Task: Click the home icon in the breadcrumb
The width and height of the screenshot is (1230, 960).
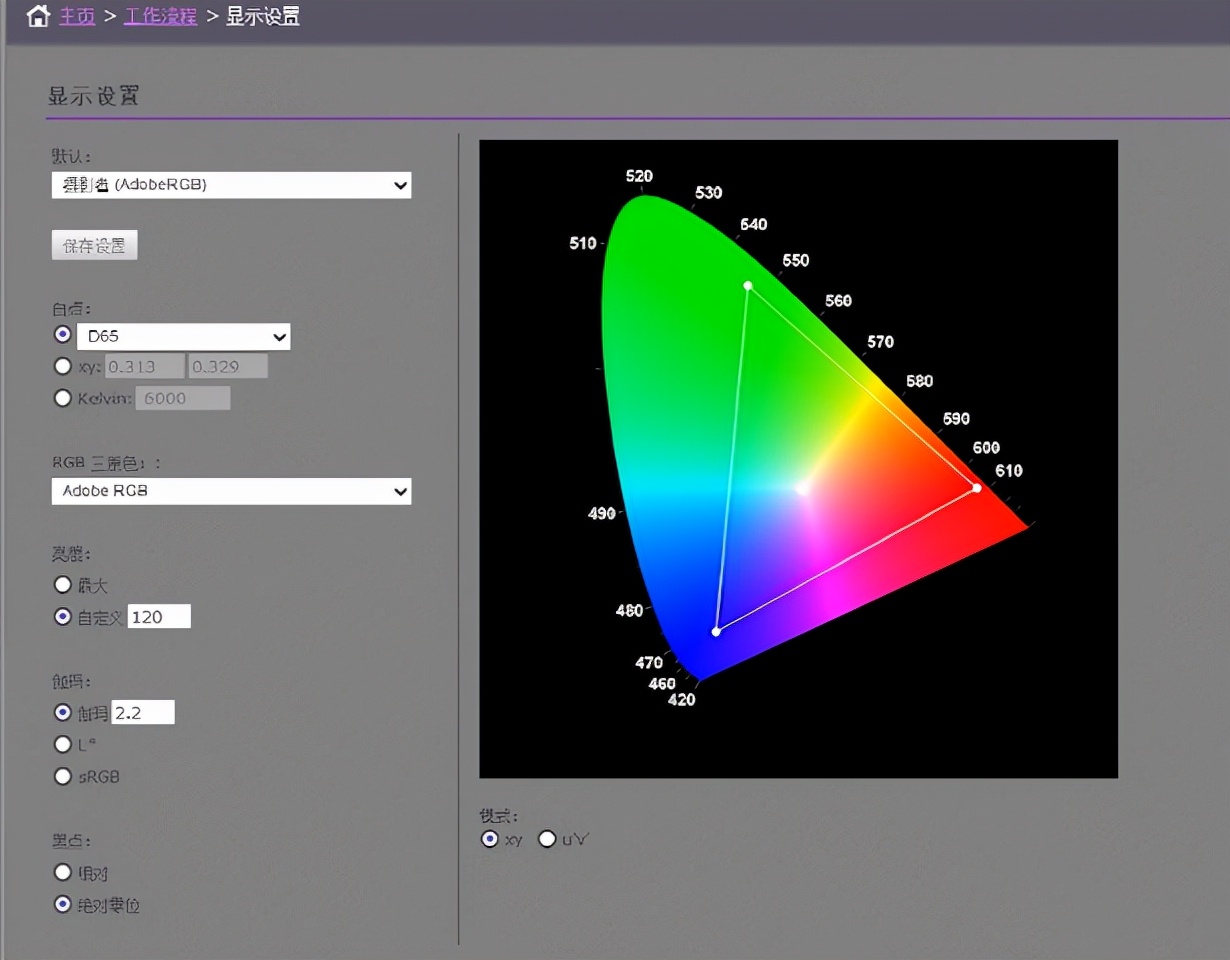Action: tap(37, 16)
